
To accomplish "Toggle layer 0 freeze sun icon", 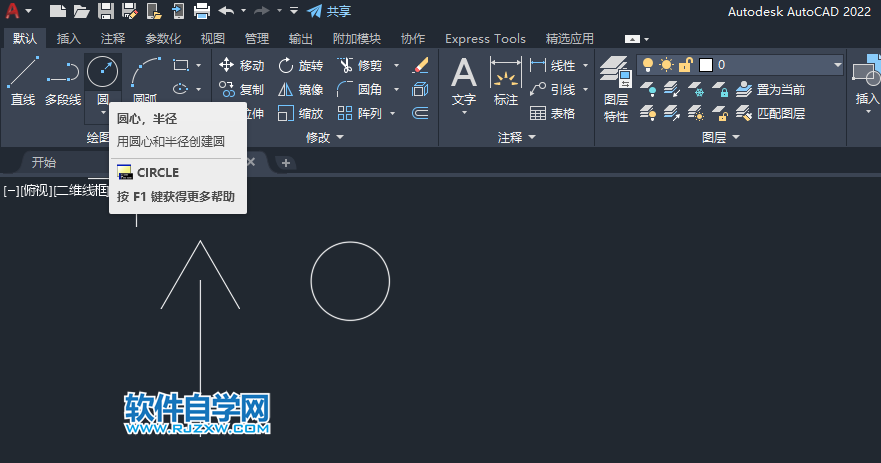I will pyautogui.click(x=666, y=65).
